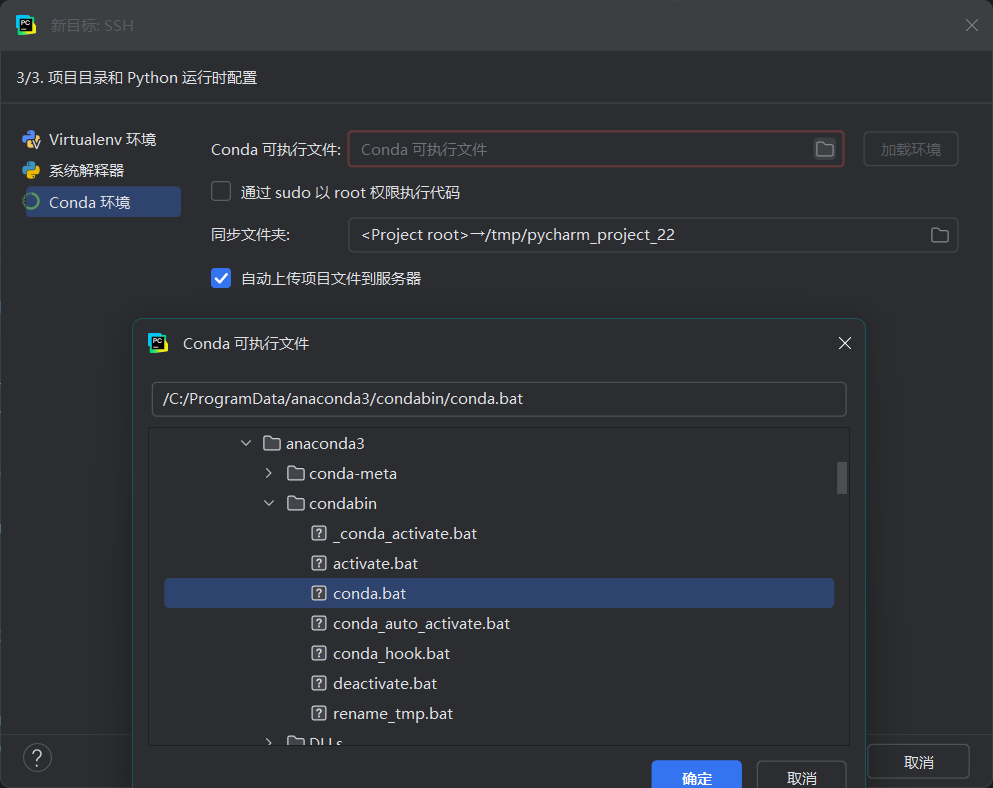This screenshot has height=788, width=993.
Task: Click the Virtualenv environment icon
Action: [x=31, y=139]
